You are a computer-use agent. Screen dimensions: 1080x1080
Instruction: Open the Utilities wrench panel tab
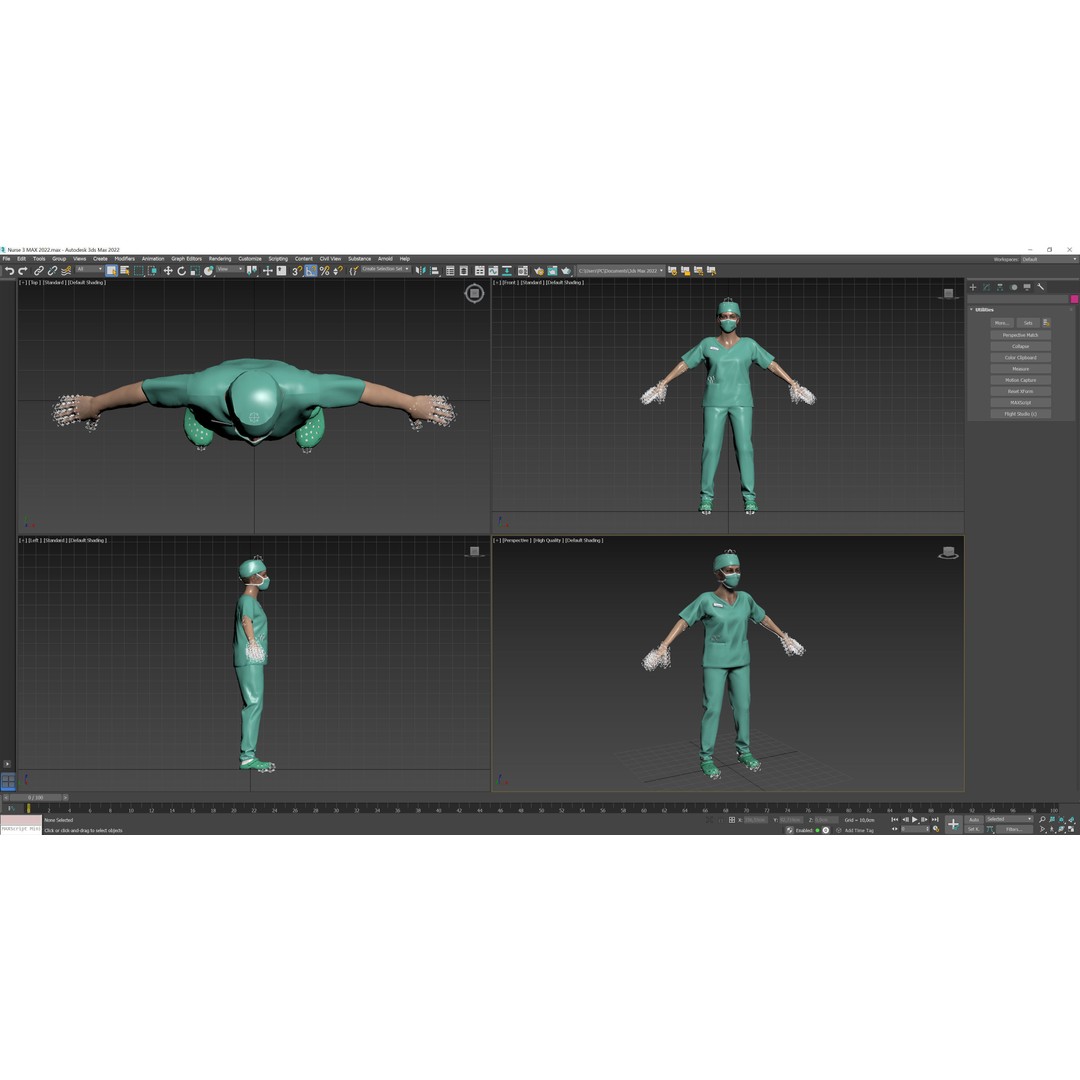coord(1041,287)
